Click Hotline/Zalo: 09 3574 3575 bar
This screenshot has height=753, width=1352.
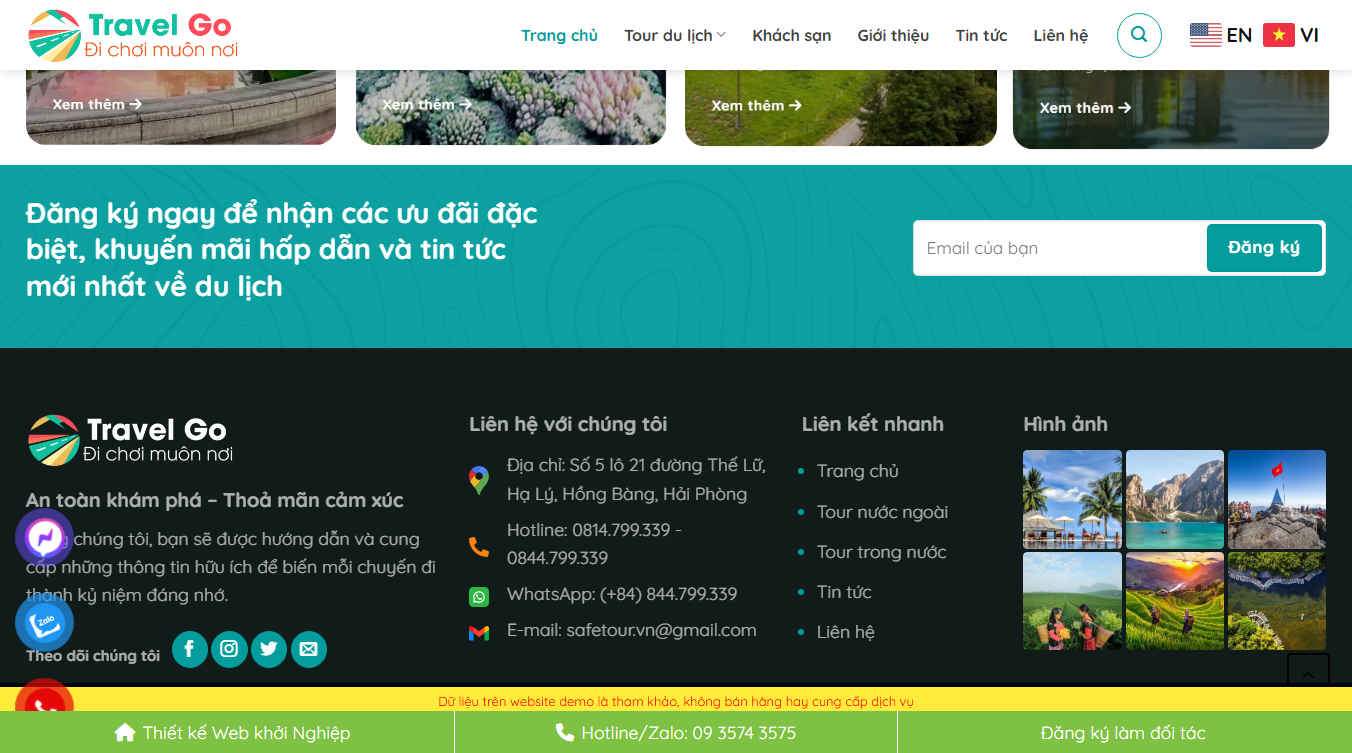[x=676, y=732]
